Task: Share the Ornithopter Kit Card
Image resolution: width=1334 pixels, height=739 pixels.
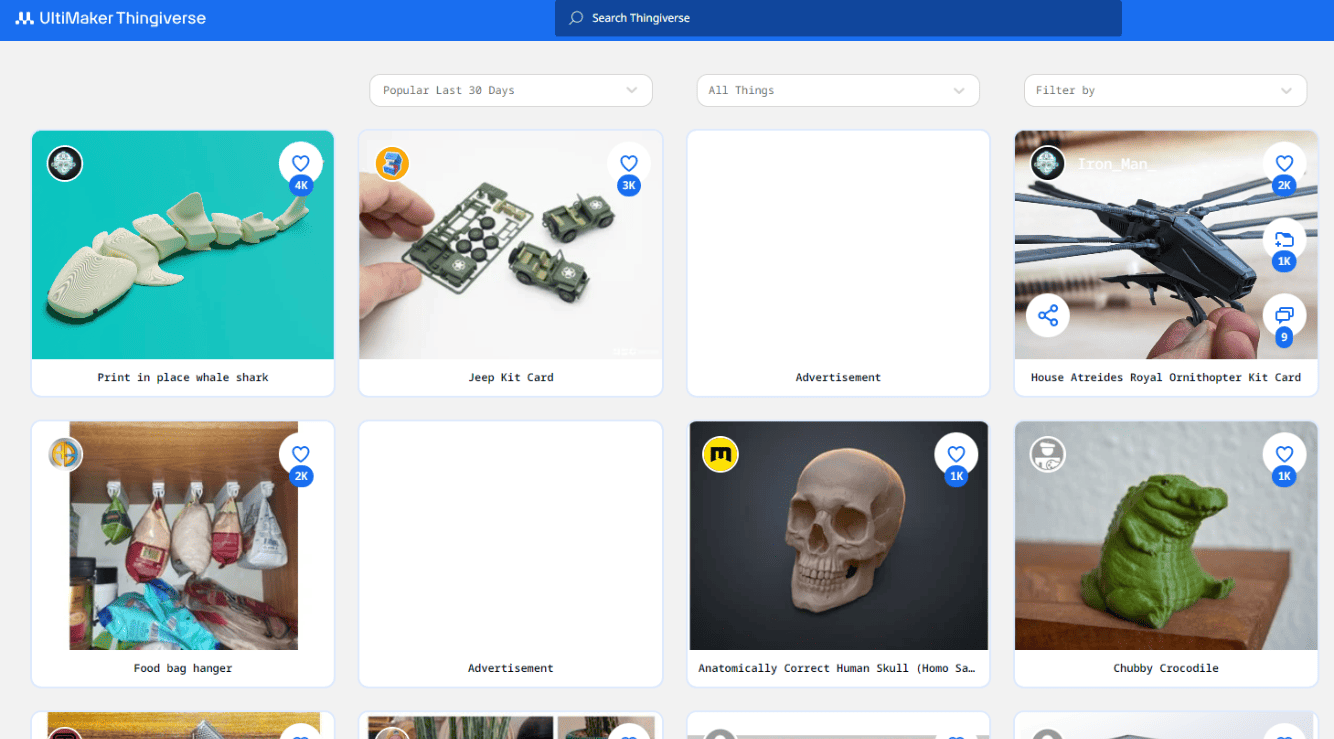Action: click(x=1048, y=316)
